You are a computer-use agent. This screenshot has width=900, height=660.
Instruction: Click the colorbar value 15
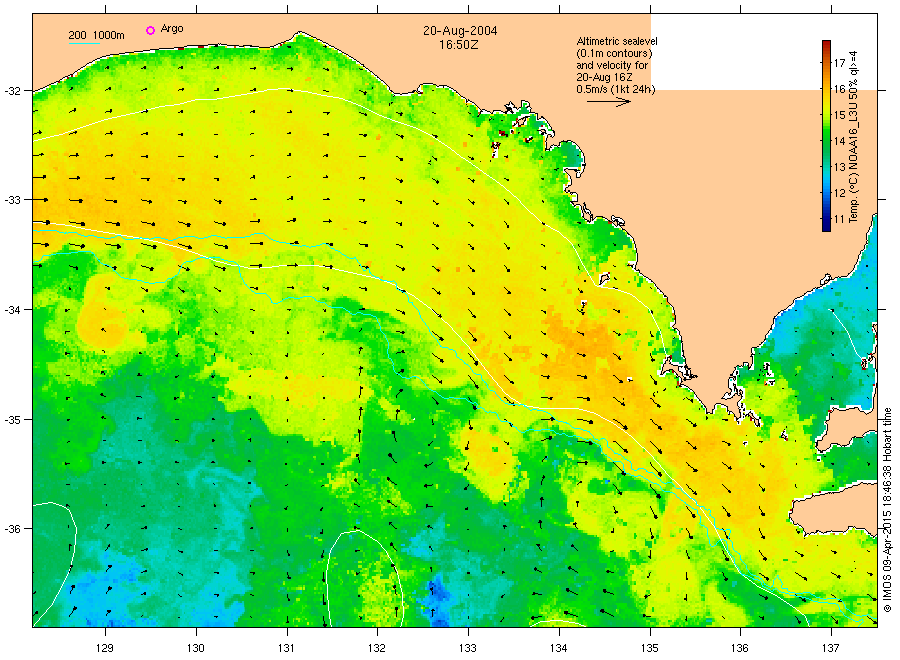pos(839,115)
